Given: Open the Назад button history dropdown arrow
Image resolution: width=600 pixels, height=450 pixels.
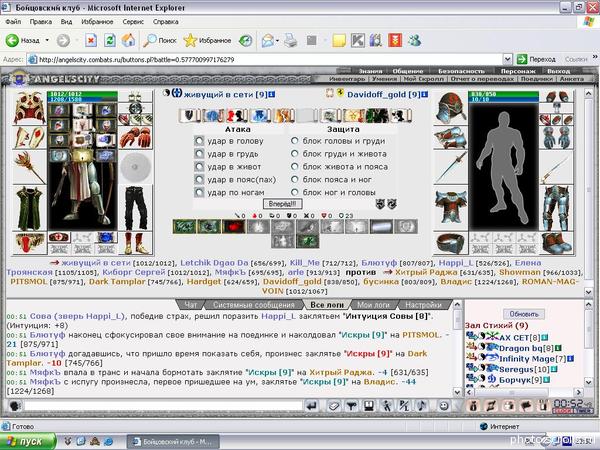Looking at the screenshot, I should coord(47,40).
